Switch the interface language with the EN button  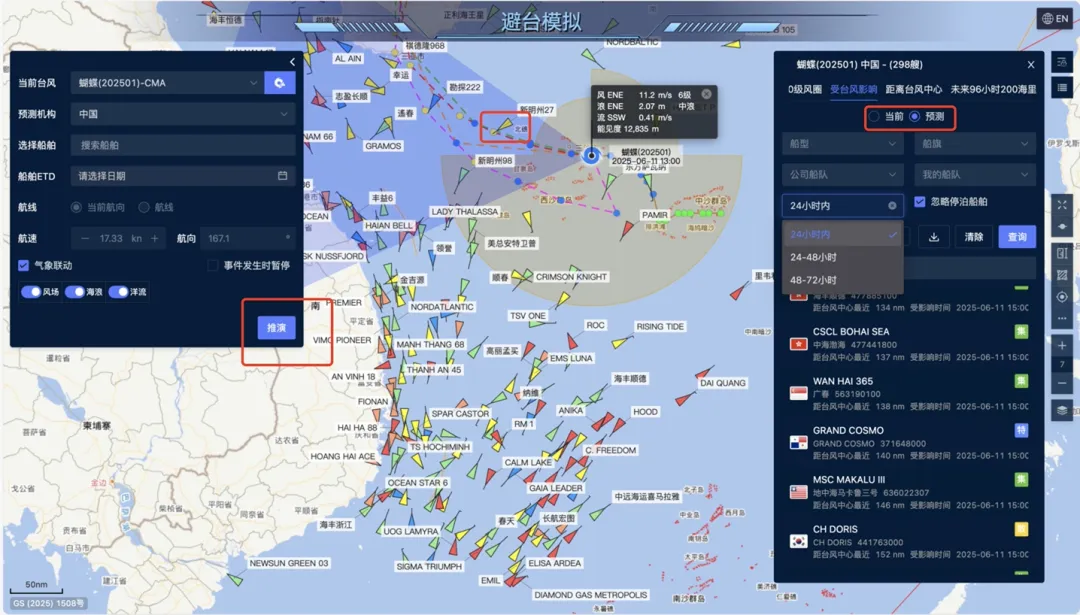tap(1055, 19)
